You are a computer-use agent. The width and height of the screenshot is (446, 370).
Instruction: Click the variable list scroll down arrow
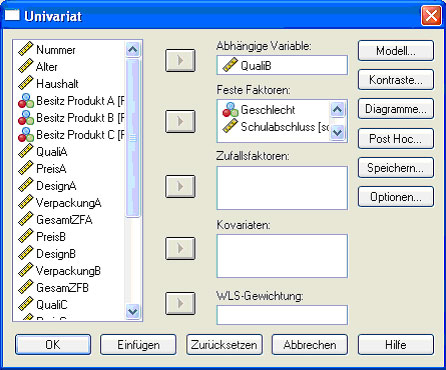(133, 311)
